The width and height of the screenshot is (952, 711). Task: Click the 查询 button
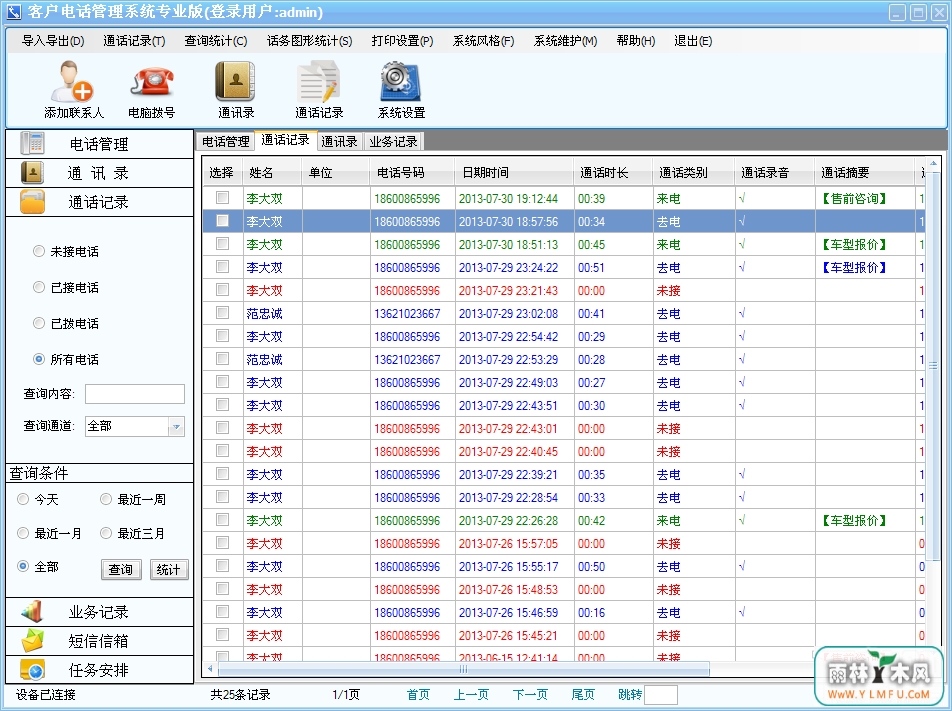coord(121,569)
